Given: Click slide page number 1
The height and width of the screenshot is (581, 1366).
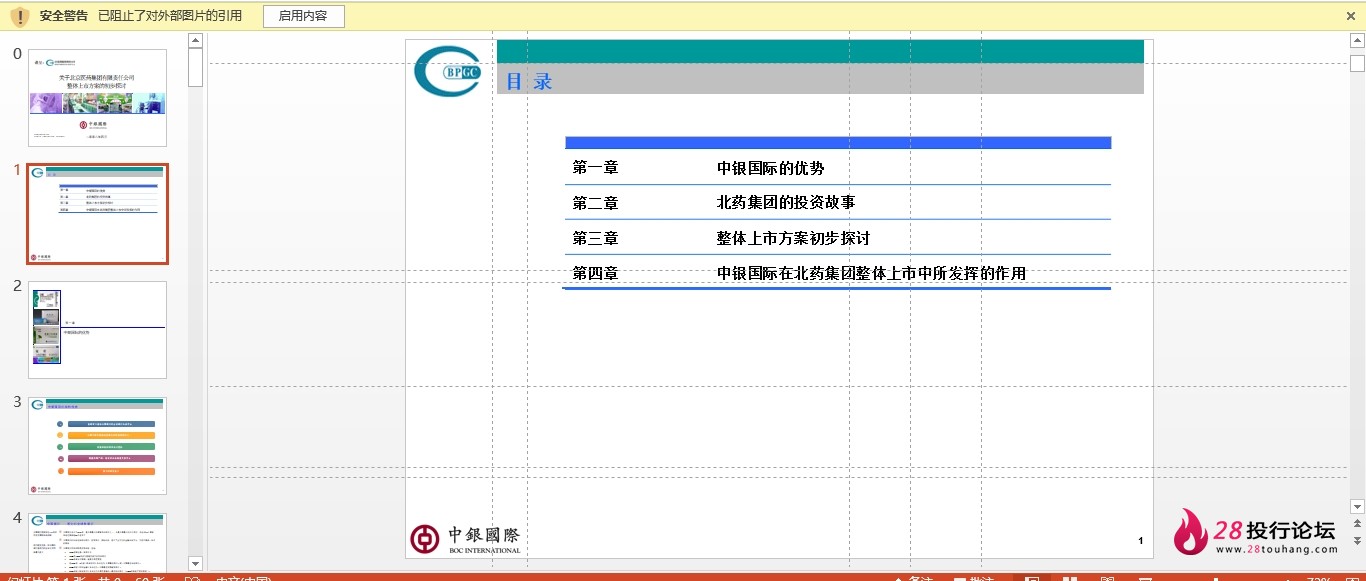Looking at the screenshot, I should (x=1140, y=541).
